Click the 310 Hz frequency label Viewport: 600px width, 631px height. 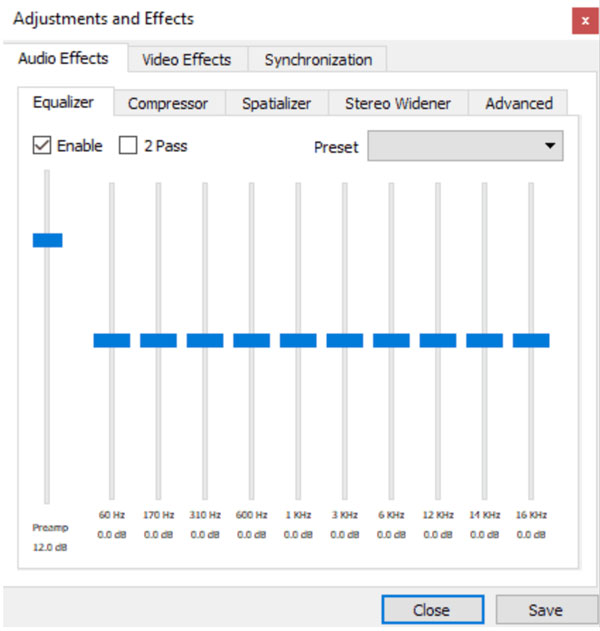pos(205,515)
